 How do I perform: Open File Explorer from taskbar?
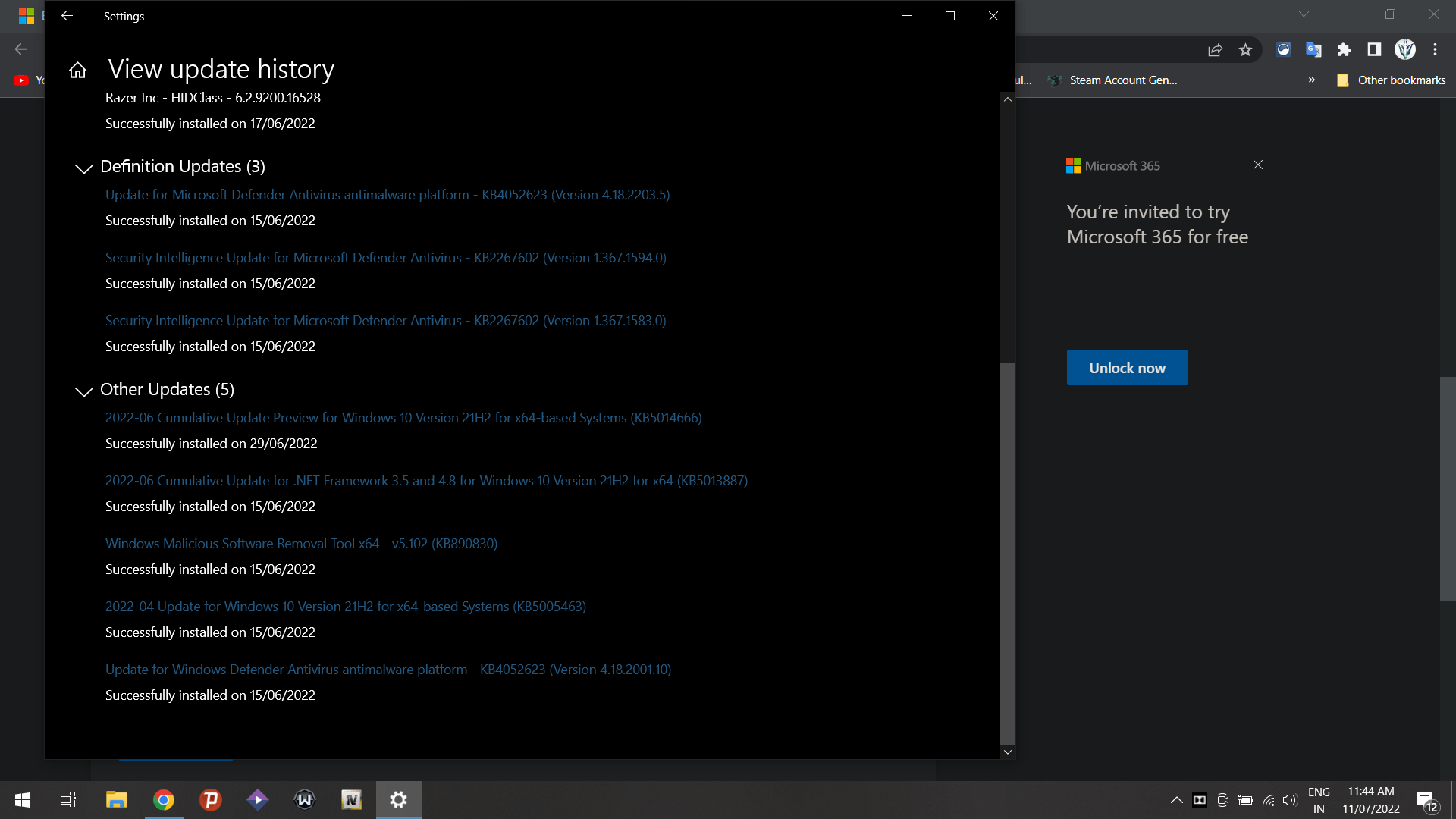pyautogui.click(x=116, y=800)
